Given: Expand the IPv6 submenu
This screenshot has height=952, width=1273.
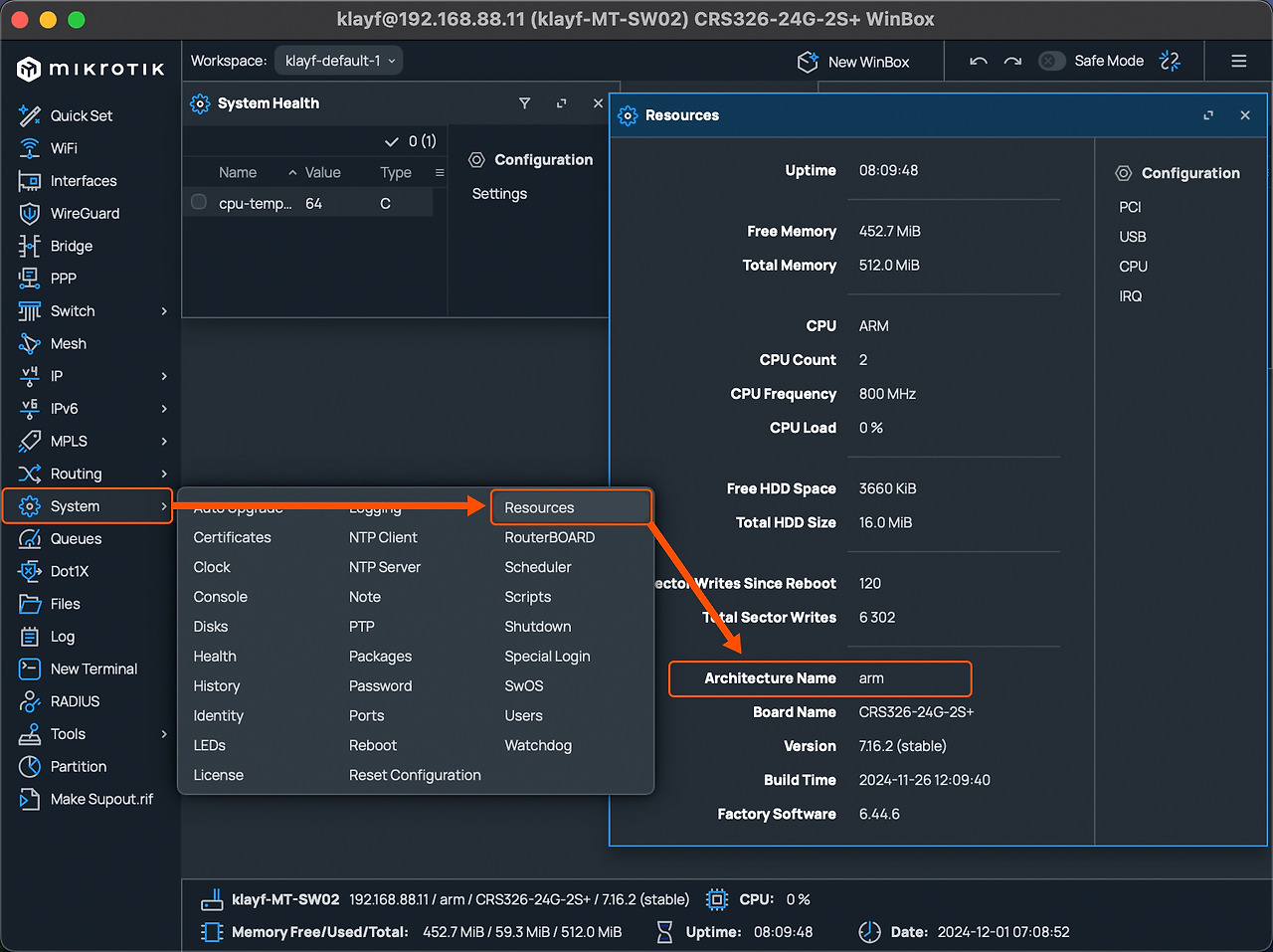Looking at the screenshot, I should (164, 409).
